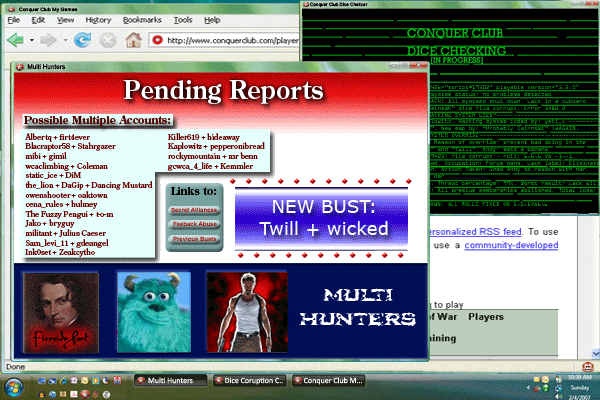
Task: Open the Windows Start orb
Action: (14, 387)
